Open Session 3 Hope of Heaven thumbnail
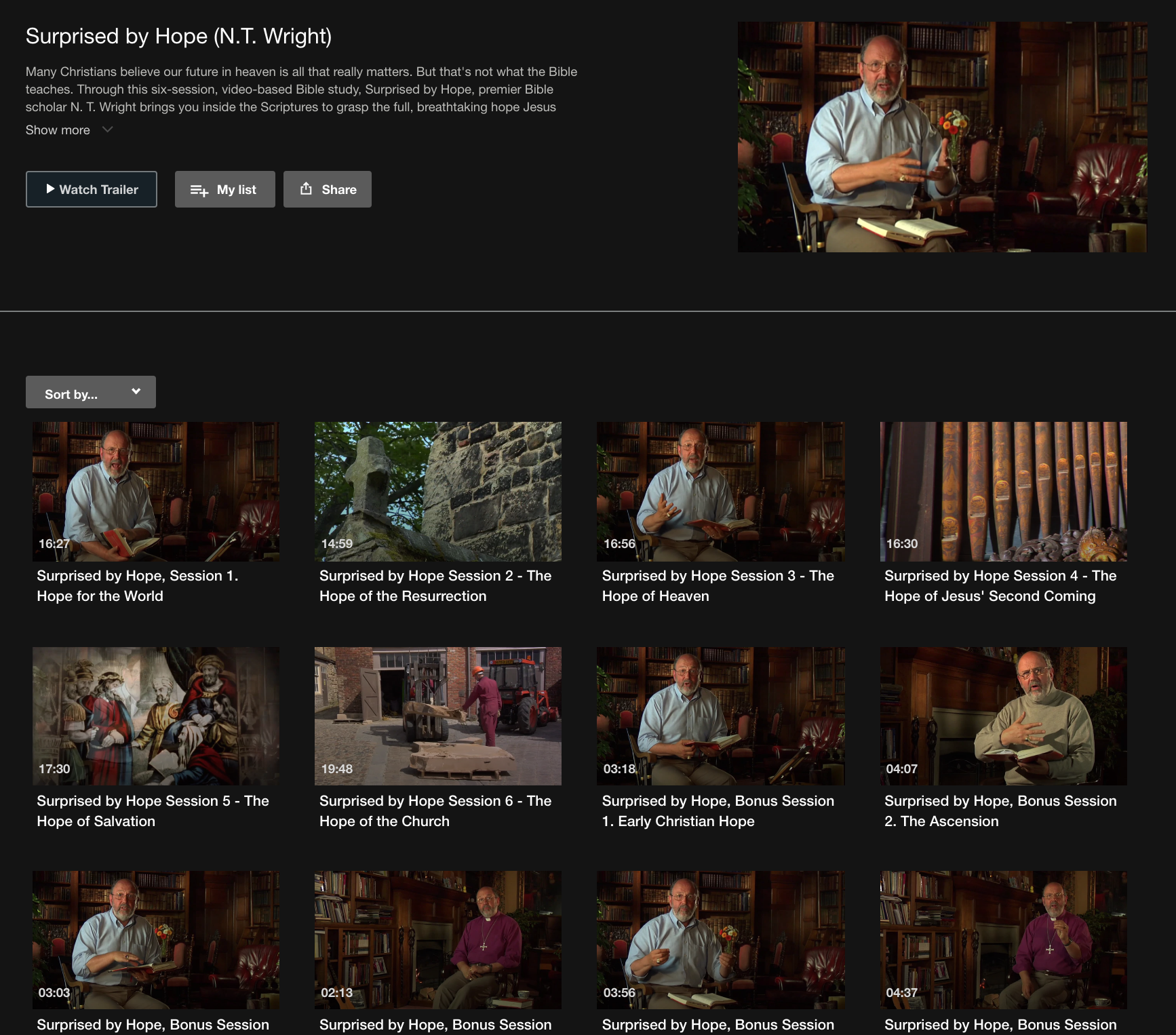This screenshot has width=1176, height=1035. 721,492
